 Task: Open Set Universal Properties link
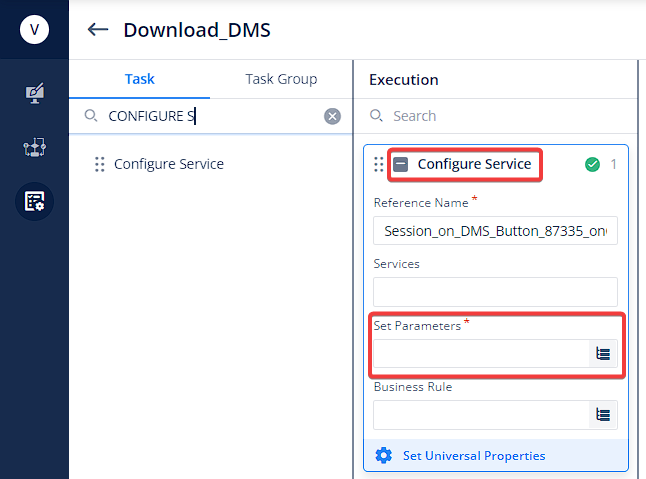coord(474,456)
